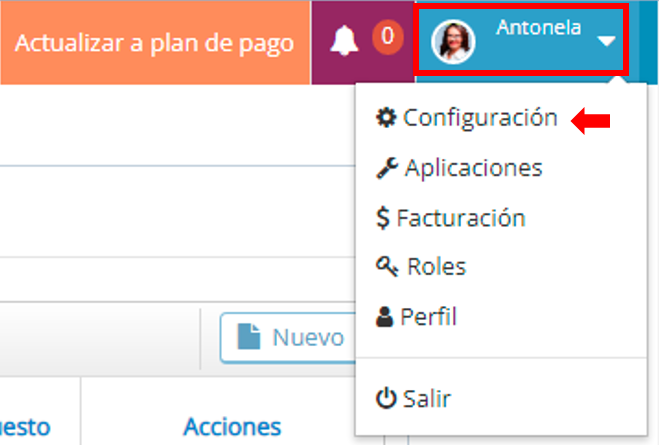Click the dollar sign icon beside Facturación

pyautogui.click(x=383, y=218)
